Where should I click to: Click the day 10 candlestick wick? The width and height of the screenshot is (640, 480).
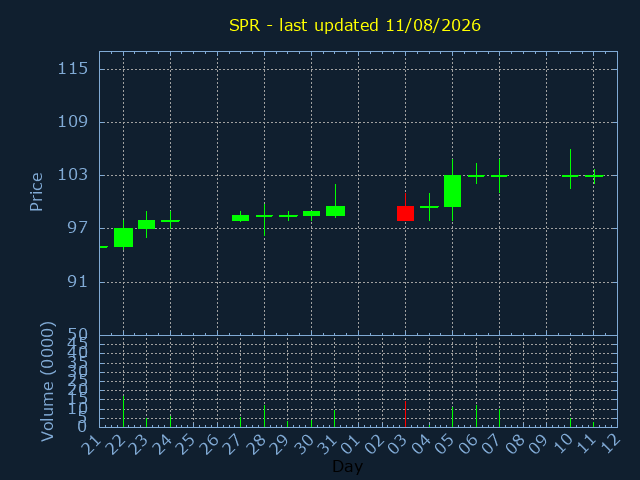pos(570,169)
